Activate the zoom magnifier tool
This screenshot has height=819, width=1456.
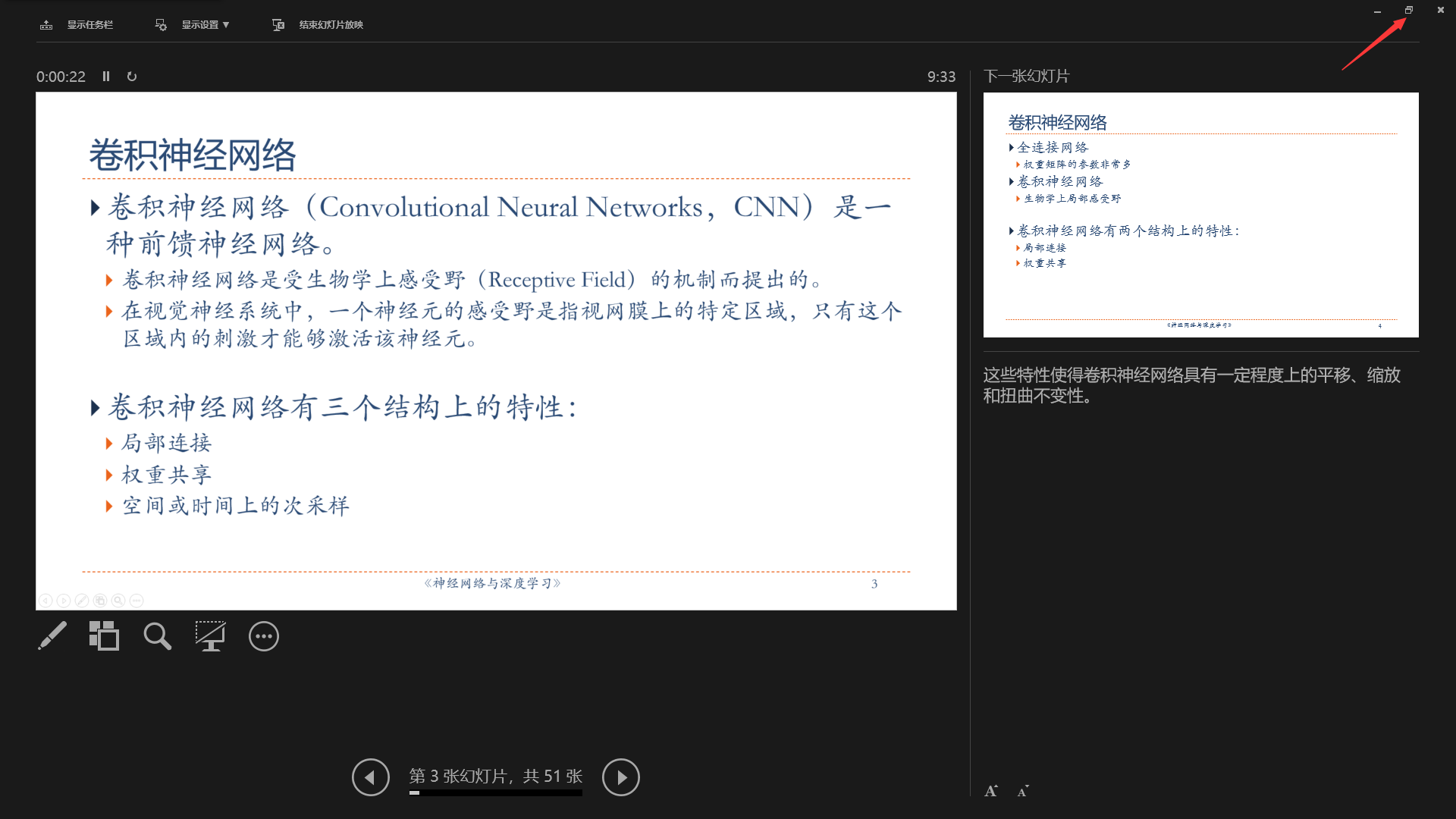click(157, 636)
